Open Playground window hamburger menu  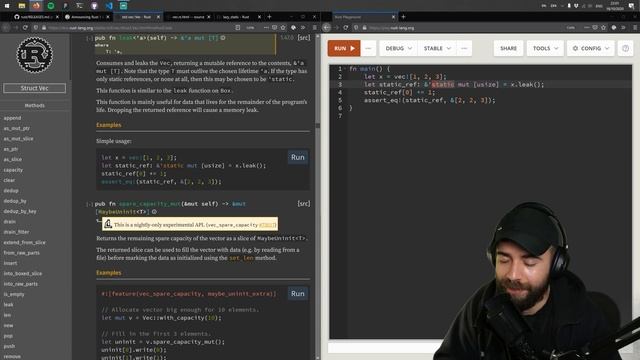(635, 27)
